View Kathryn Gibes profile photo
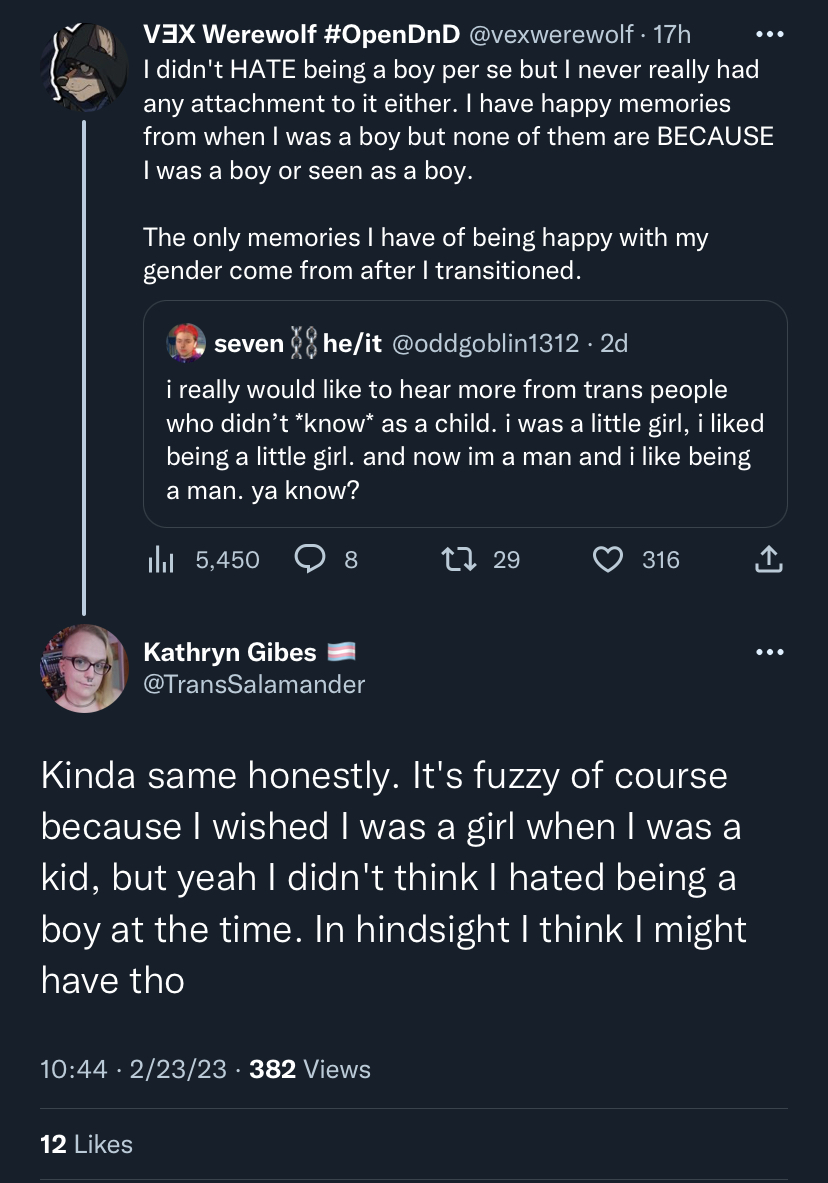The width and height of the screenshot is (828, 1183). 84,668
